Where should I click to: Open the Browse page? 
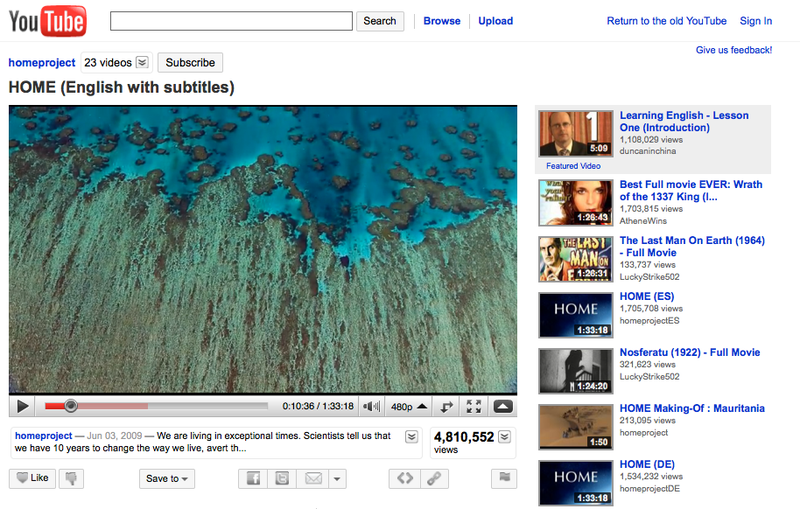(x=442, y=21)
